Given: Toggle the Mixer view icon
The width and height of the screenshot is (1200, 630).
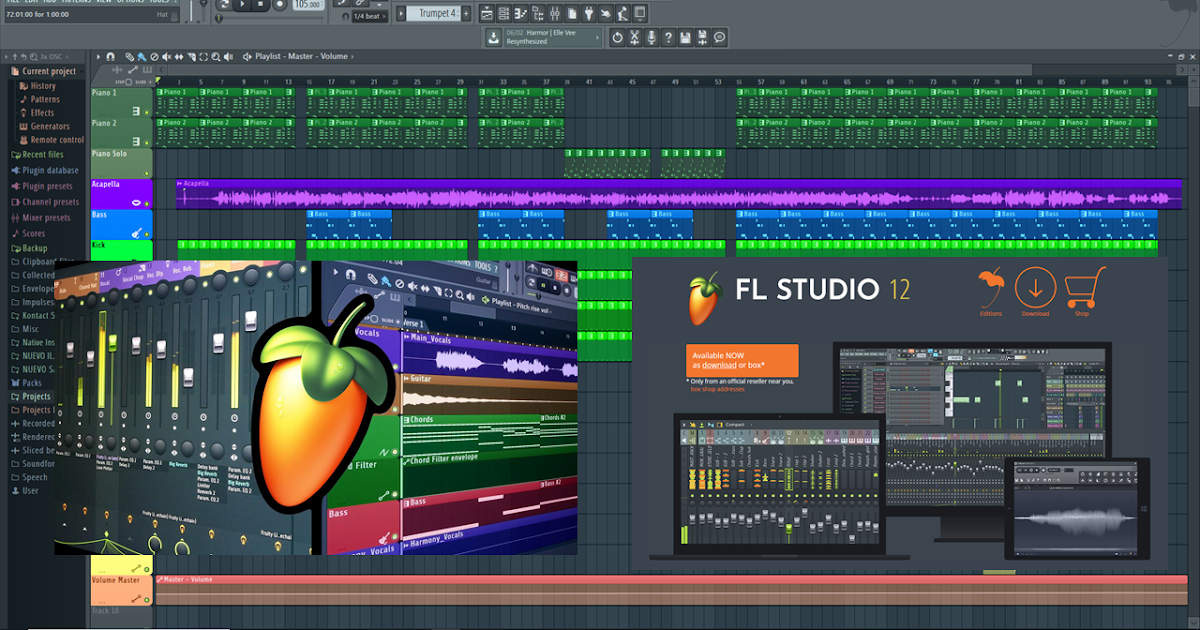Looking at the screenshot, I should click(x=554, y=13).
